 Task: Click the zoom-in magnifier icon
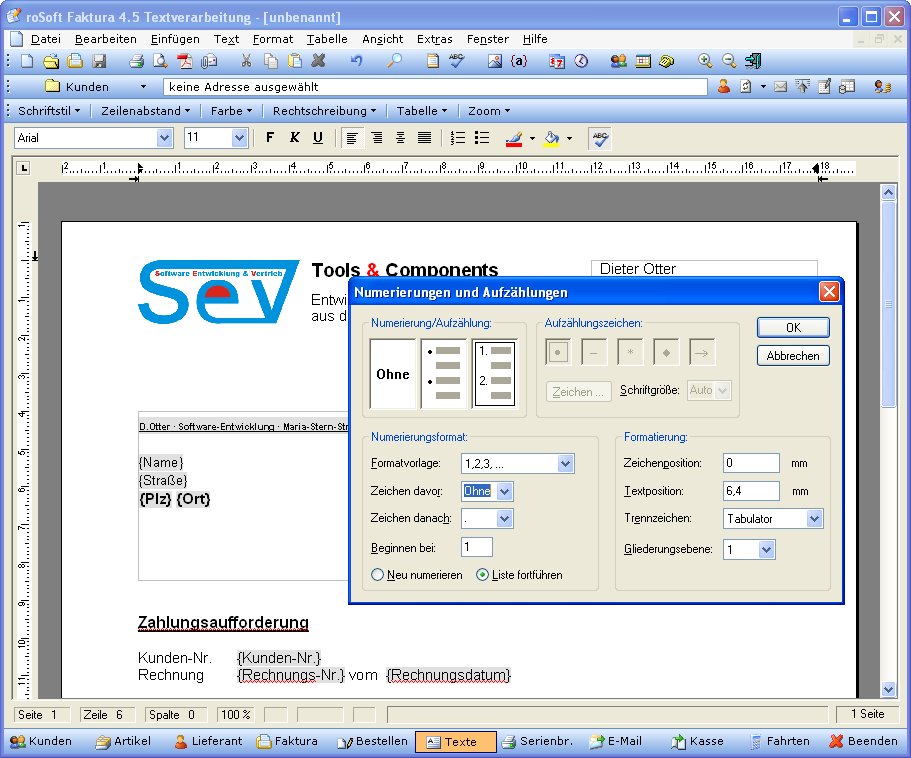[x=705, y=62]
